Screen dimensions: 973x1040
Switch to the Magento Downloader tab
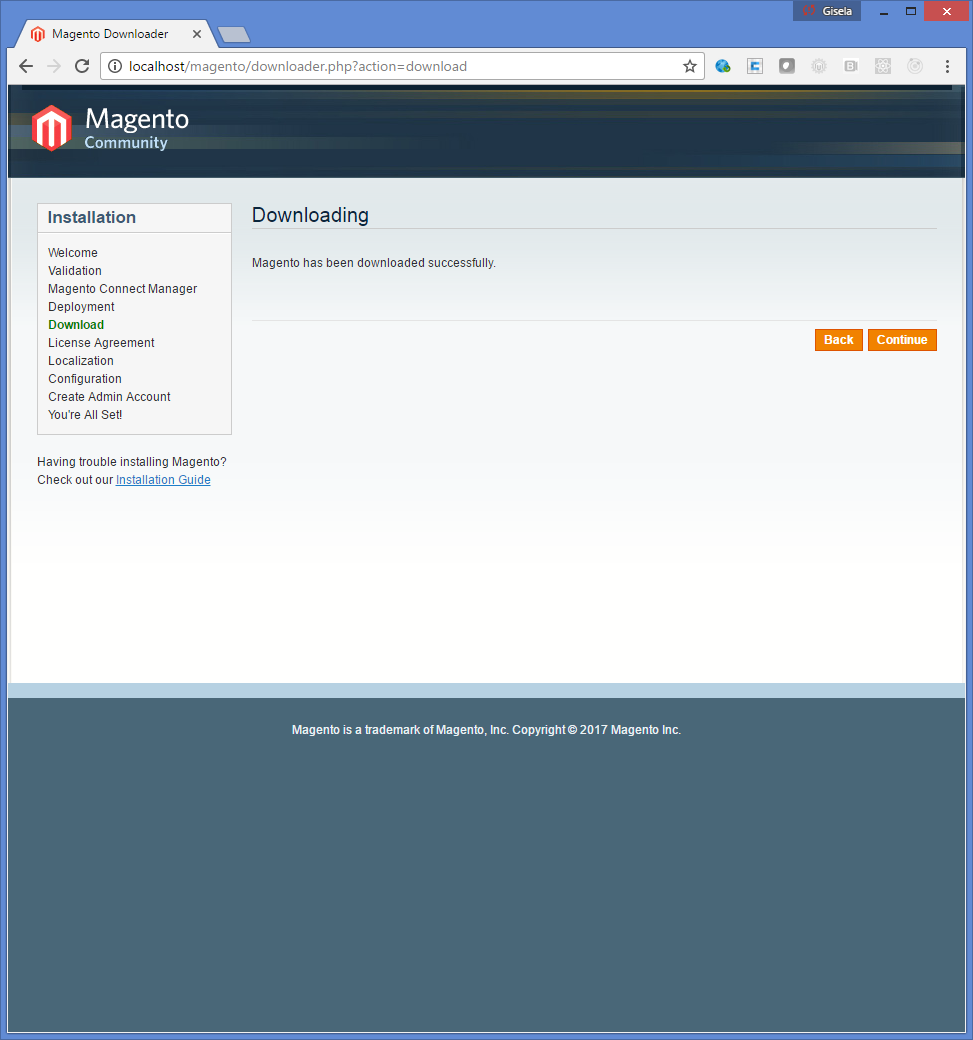(x=110, y=34)
